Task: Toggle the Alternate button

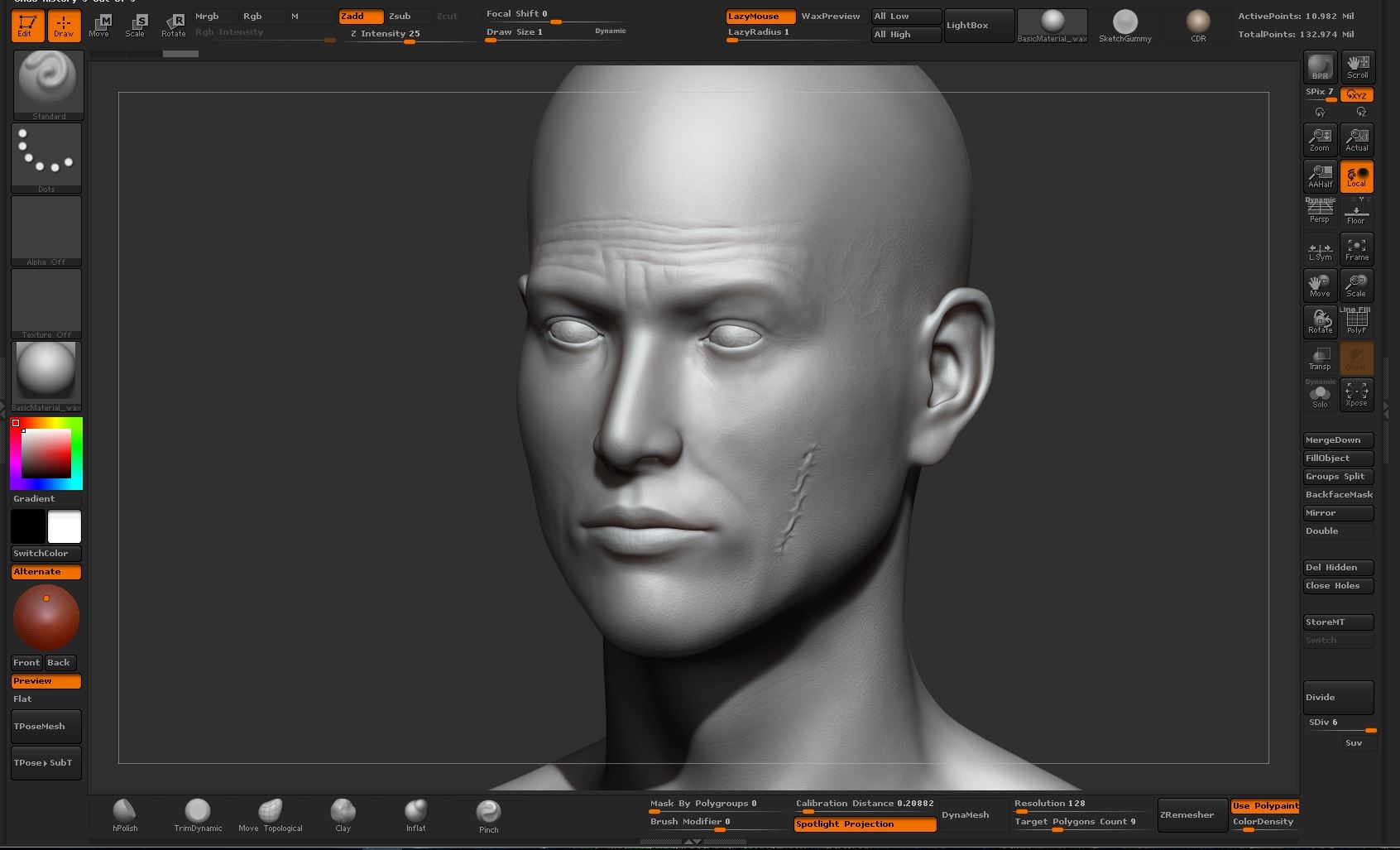Action: pyautogui.click(x=46, y=572)
